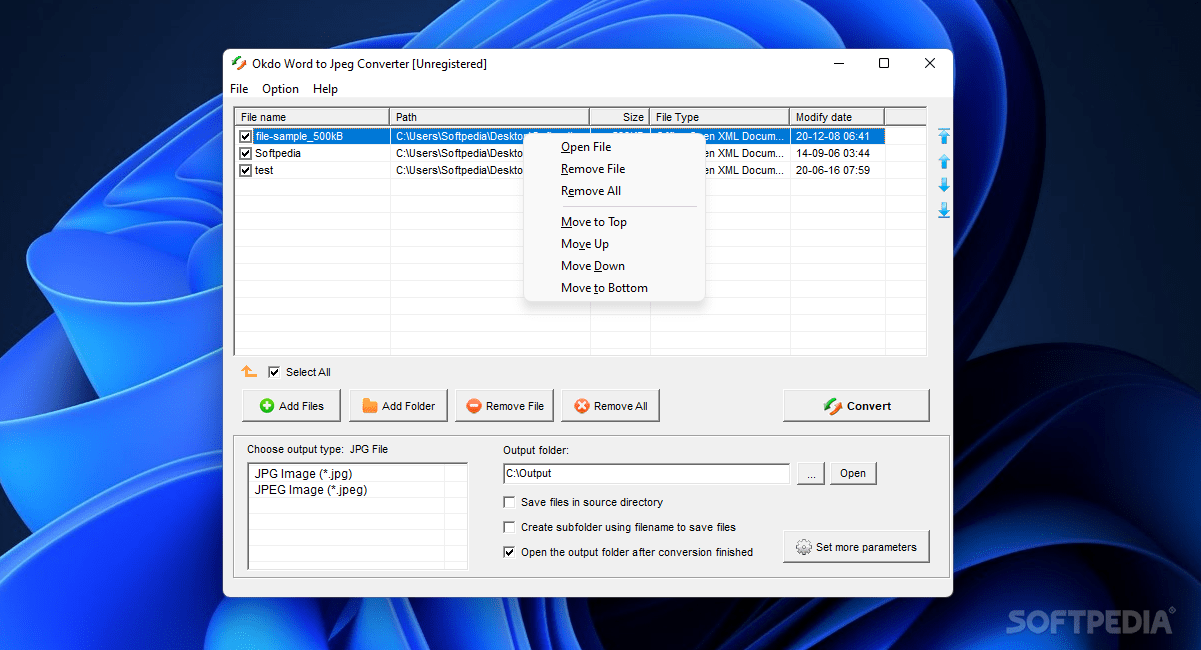1201x650 pixels.
Task: Select JPEG Image (*.jpeg) output type
Action: 310,490
